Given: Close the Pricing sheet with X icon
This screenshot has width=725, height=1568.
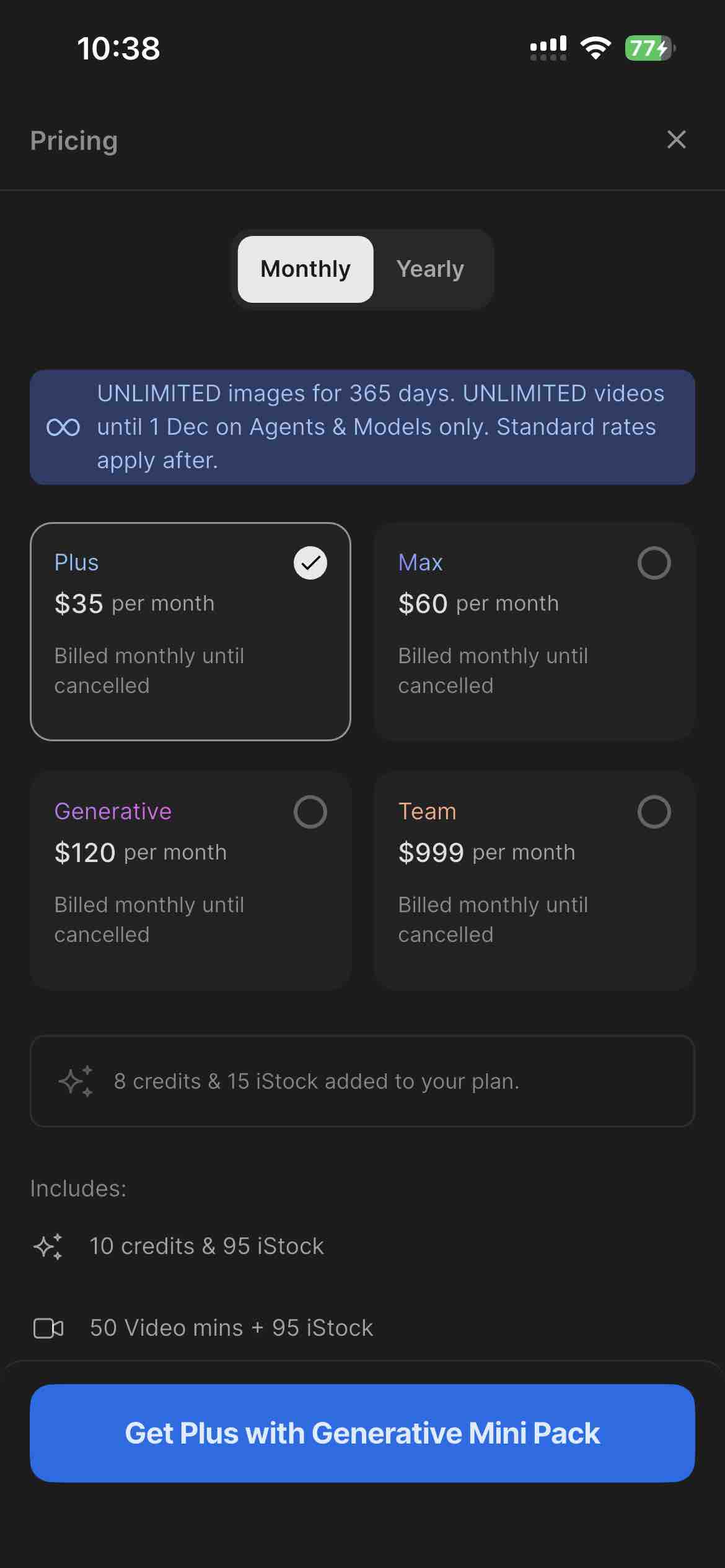Looking at the screenshot, I should point(676,140).
